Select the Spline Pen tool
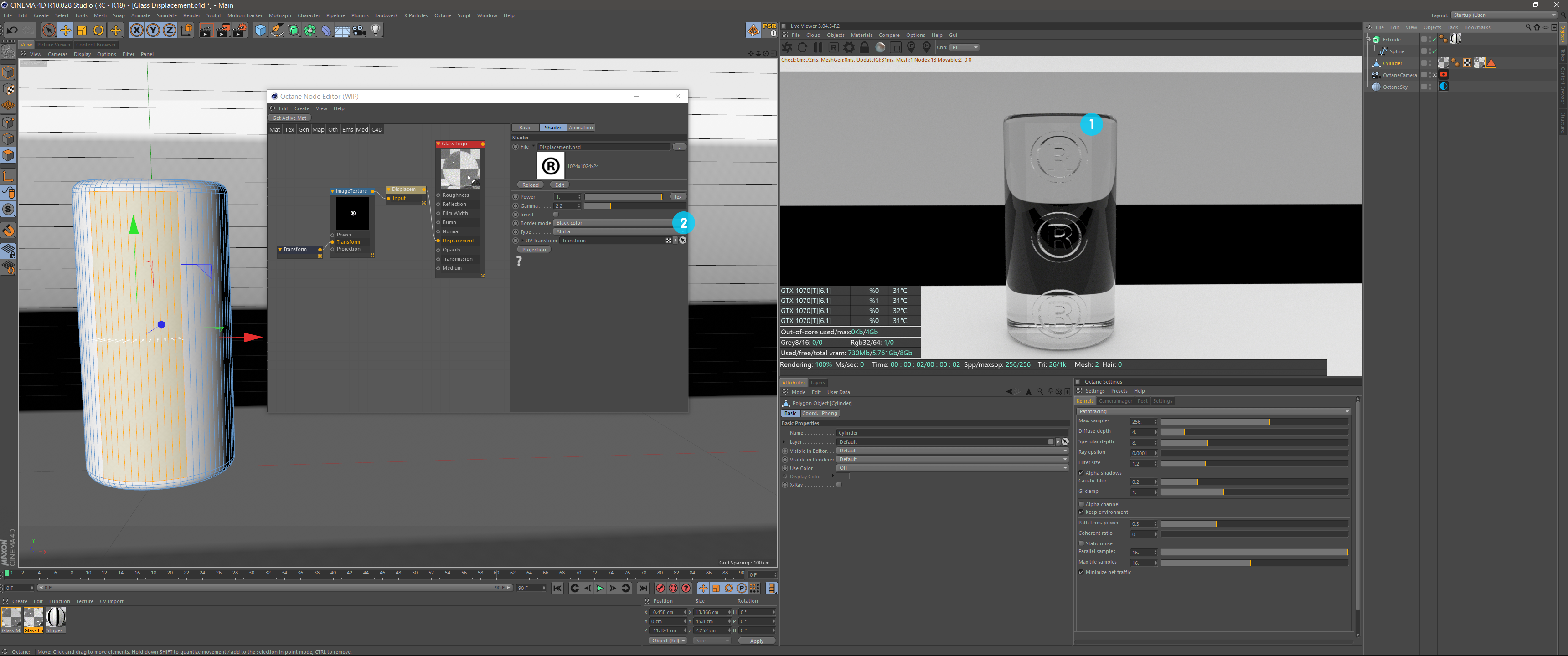1568x656 pixels. pyautogui.click(x=277, y=30)
